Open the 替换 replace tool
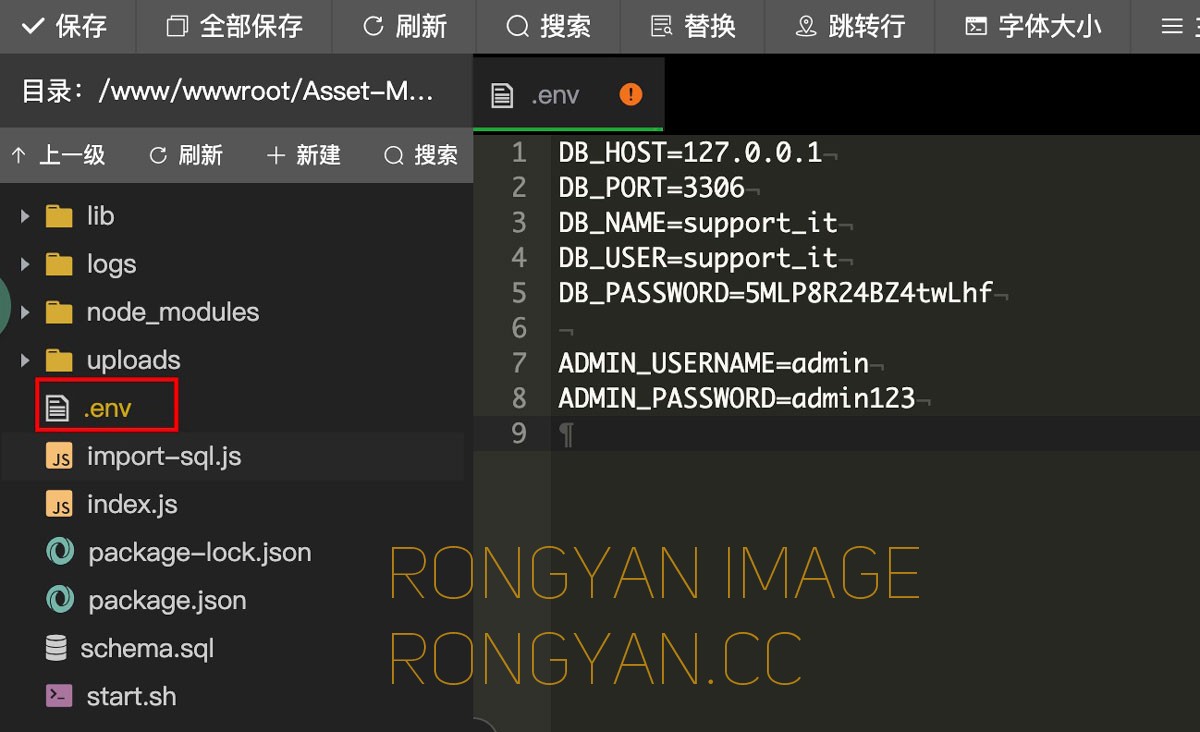Viewport: 1200px width, 732px height. 693,26
